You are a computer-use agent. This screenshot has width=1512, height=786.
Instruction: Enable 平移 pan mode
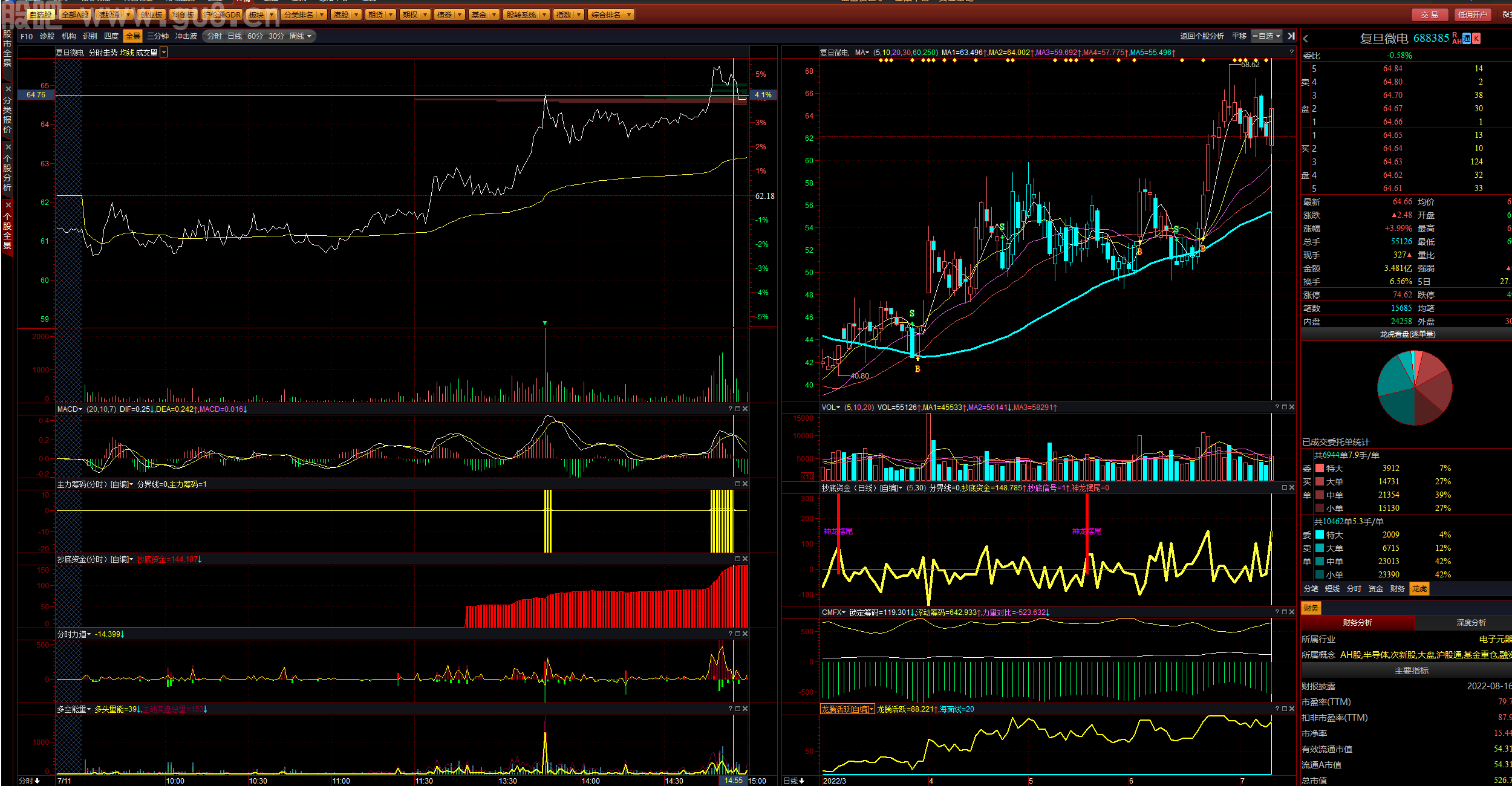tap(1239, 36)
